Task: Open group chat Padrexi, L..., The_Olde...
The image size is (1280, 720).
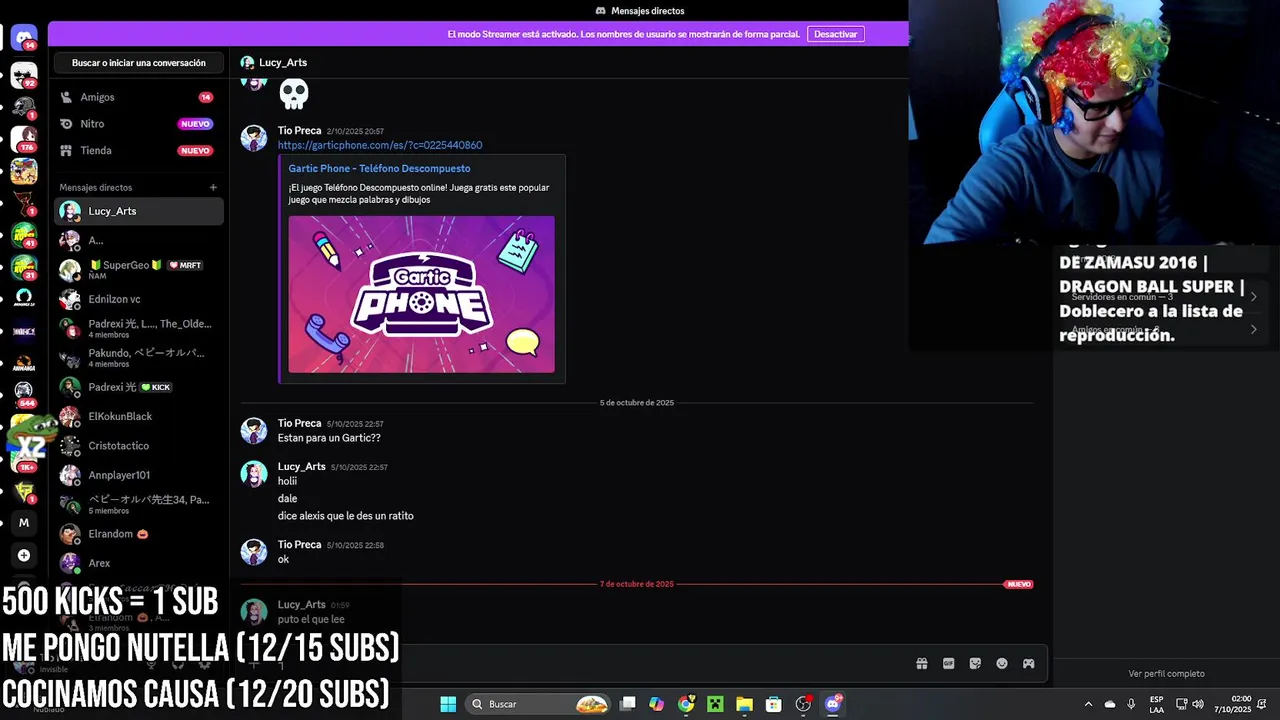Action: 138,328
